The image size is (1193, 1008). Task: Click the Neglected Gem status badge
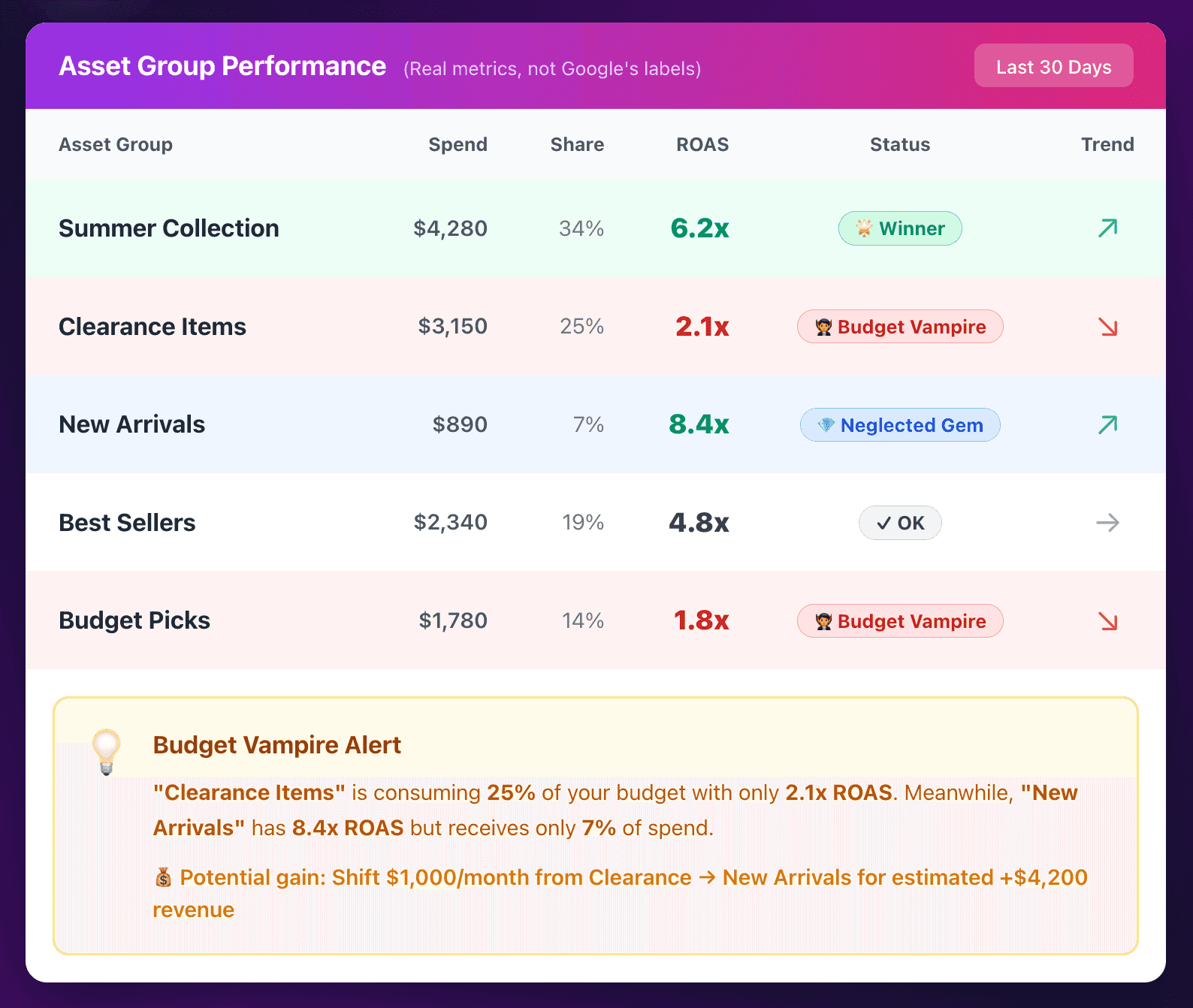pyautogui.click(x=900, y=425)
